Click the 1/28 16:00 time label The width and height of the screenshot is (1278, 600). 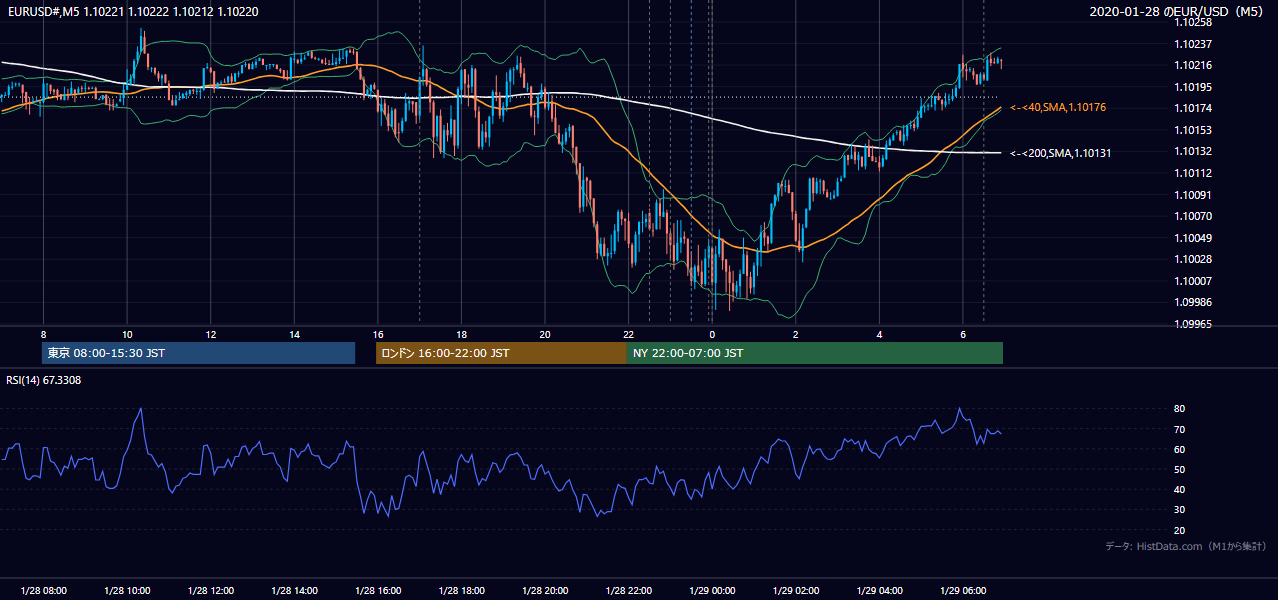(x=377, y=590)
